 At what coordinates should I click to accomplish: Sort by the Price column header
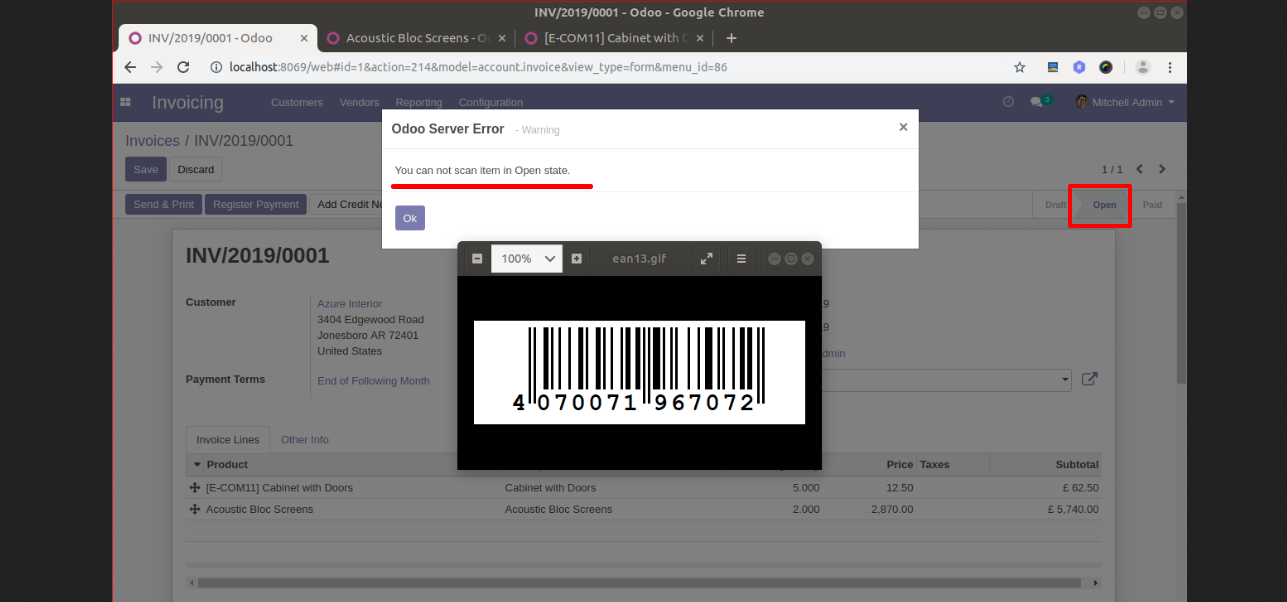[899, 464]
